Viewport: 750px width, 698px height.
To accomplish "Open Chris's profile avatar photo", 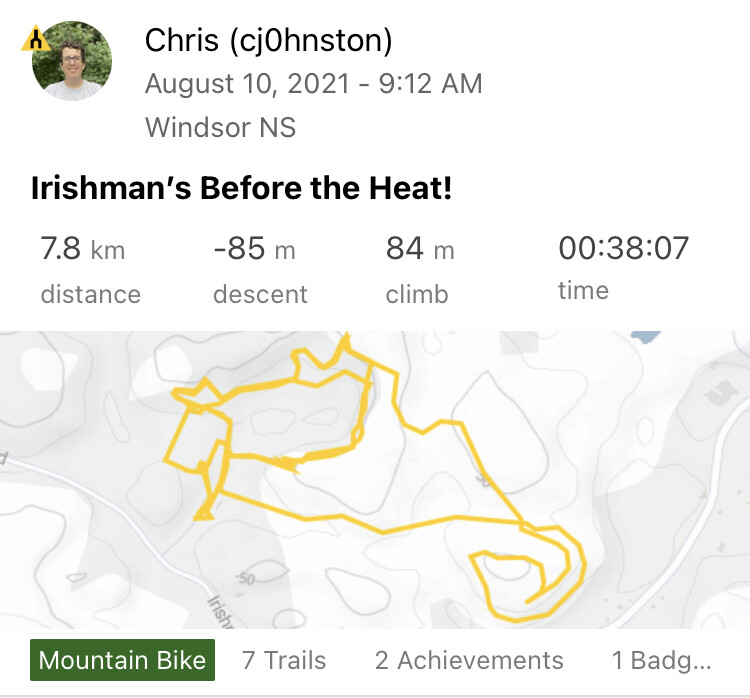I will point(72,61).
